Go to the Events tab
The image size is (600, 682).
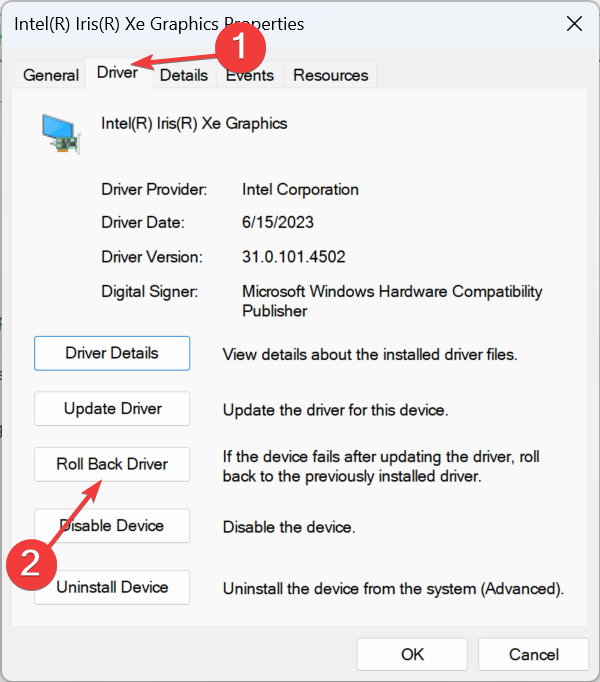tap(250, 75)
